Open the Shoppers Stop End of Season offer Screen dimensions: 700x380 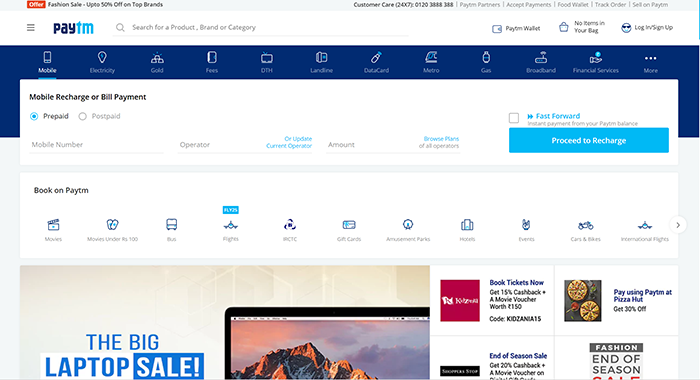tap(492, 359)
